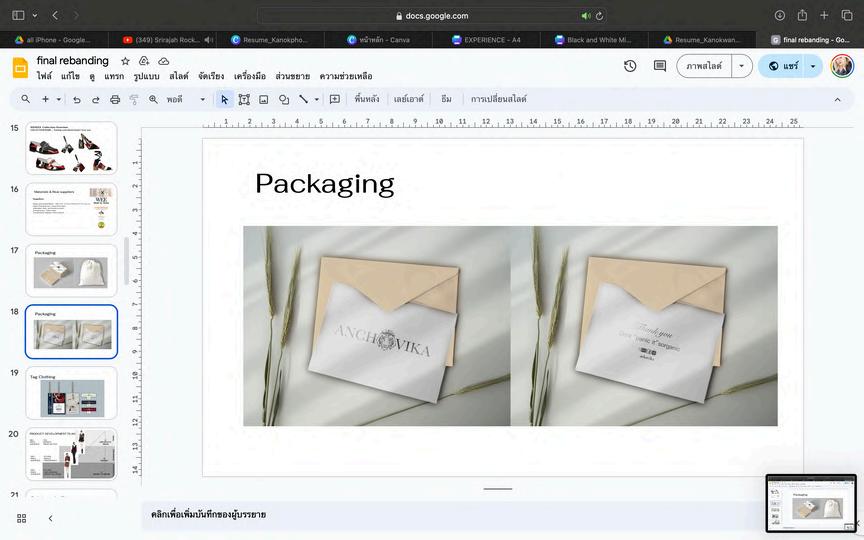The width and height of the screenshot is (864, 540).
Task: Open the จัดเรียง menu
Action: point(211,76)
